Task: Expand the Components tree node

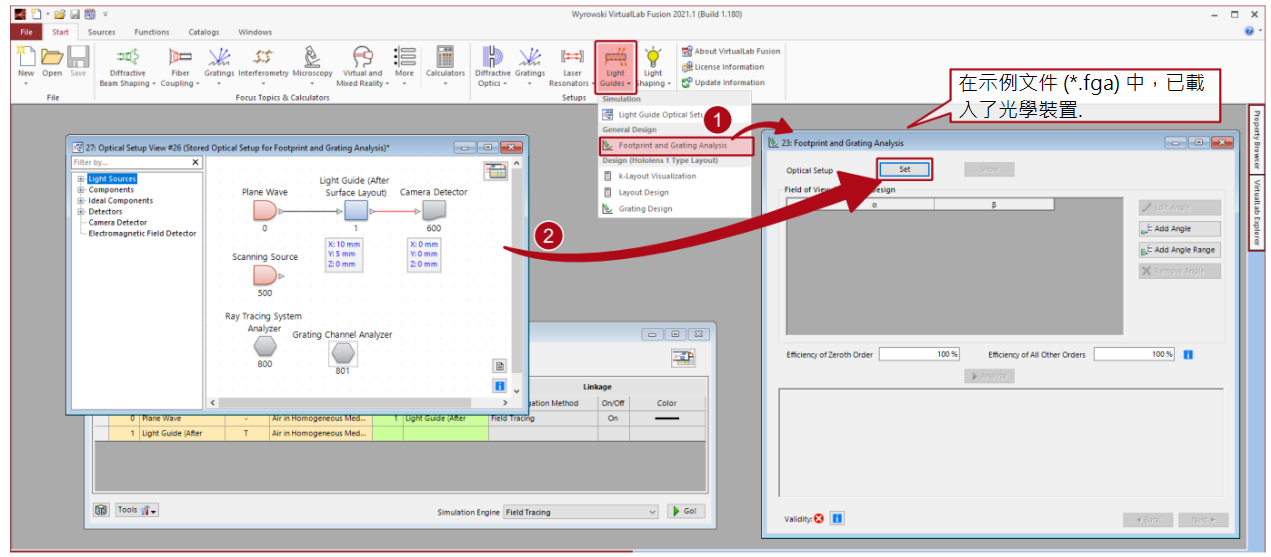Action: point(79,190)
